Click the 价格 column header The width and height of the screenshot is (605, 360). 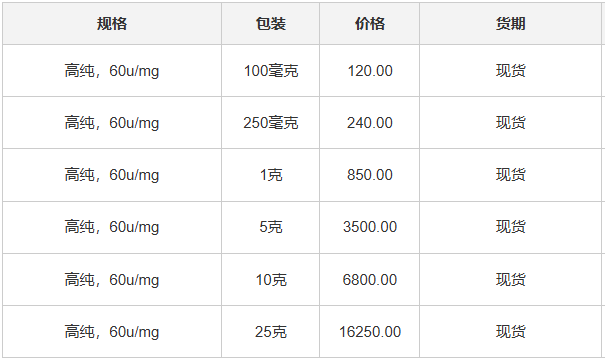tap(370, 24)
